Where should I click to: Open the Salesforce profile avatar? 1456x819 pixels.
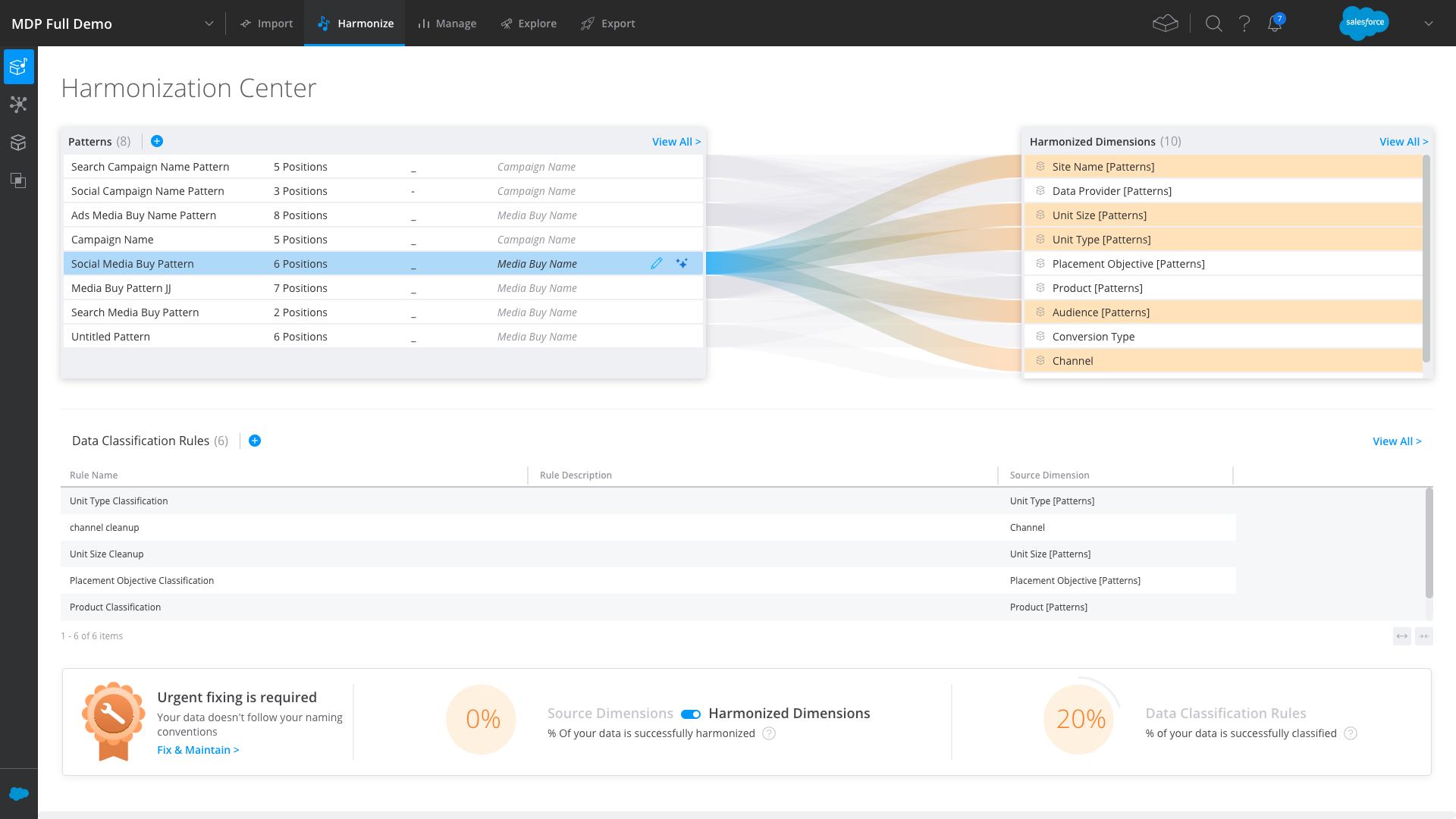(1363, 24)
